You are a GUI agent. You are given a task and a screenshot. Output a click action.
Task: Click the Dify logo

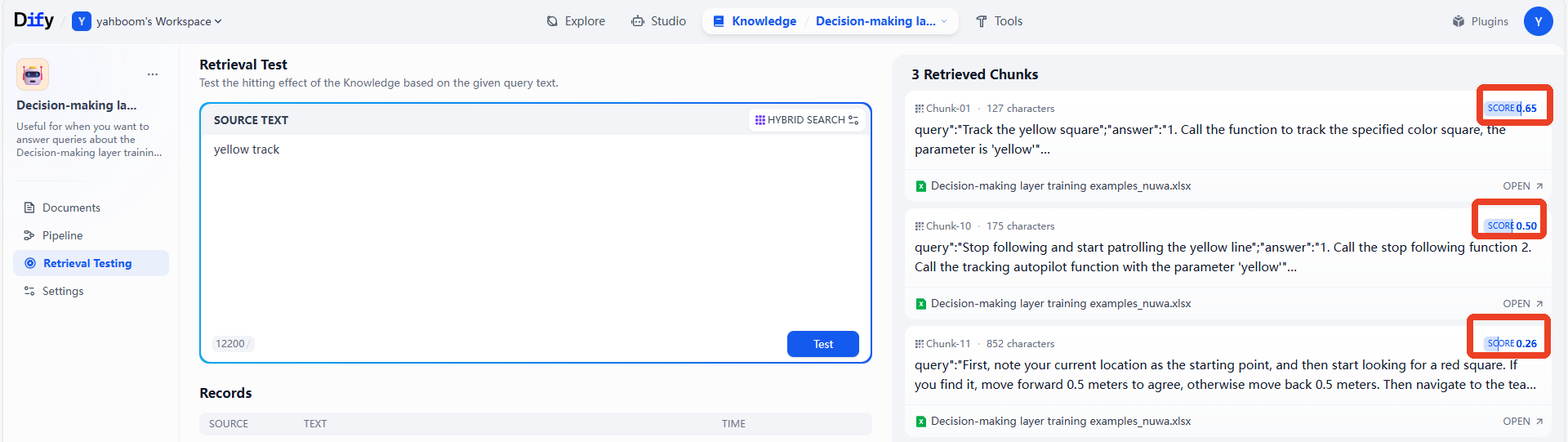click(x=33, y=20)
